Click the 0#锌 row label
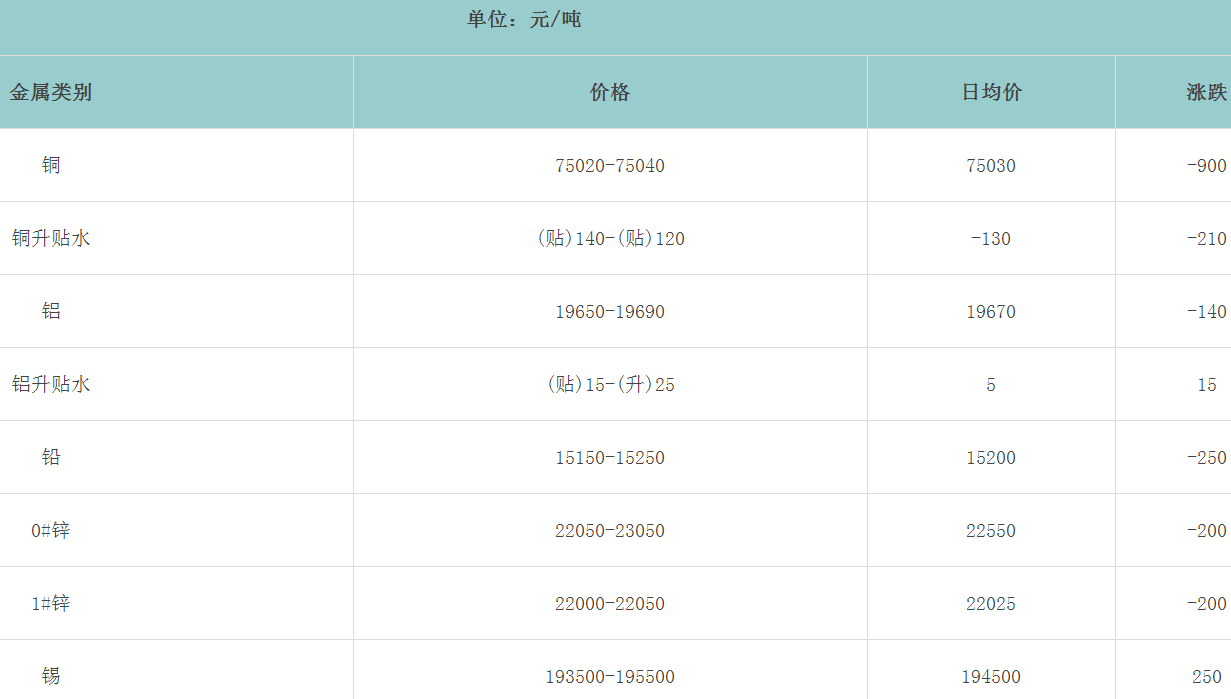Screen dimensions: 1231x699 51,530
